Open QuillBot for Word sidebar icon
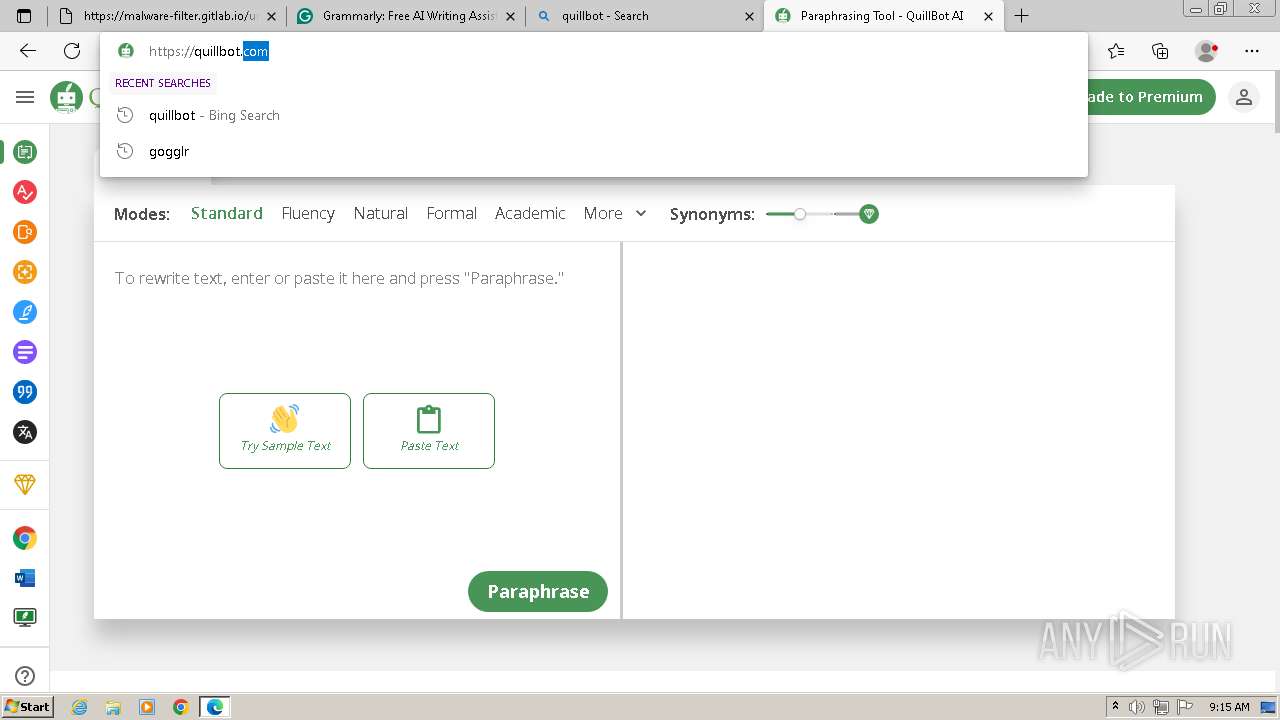This screenshot has height=720, width=1280. click(25, 578)
